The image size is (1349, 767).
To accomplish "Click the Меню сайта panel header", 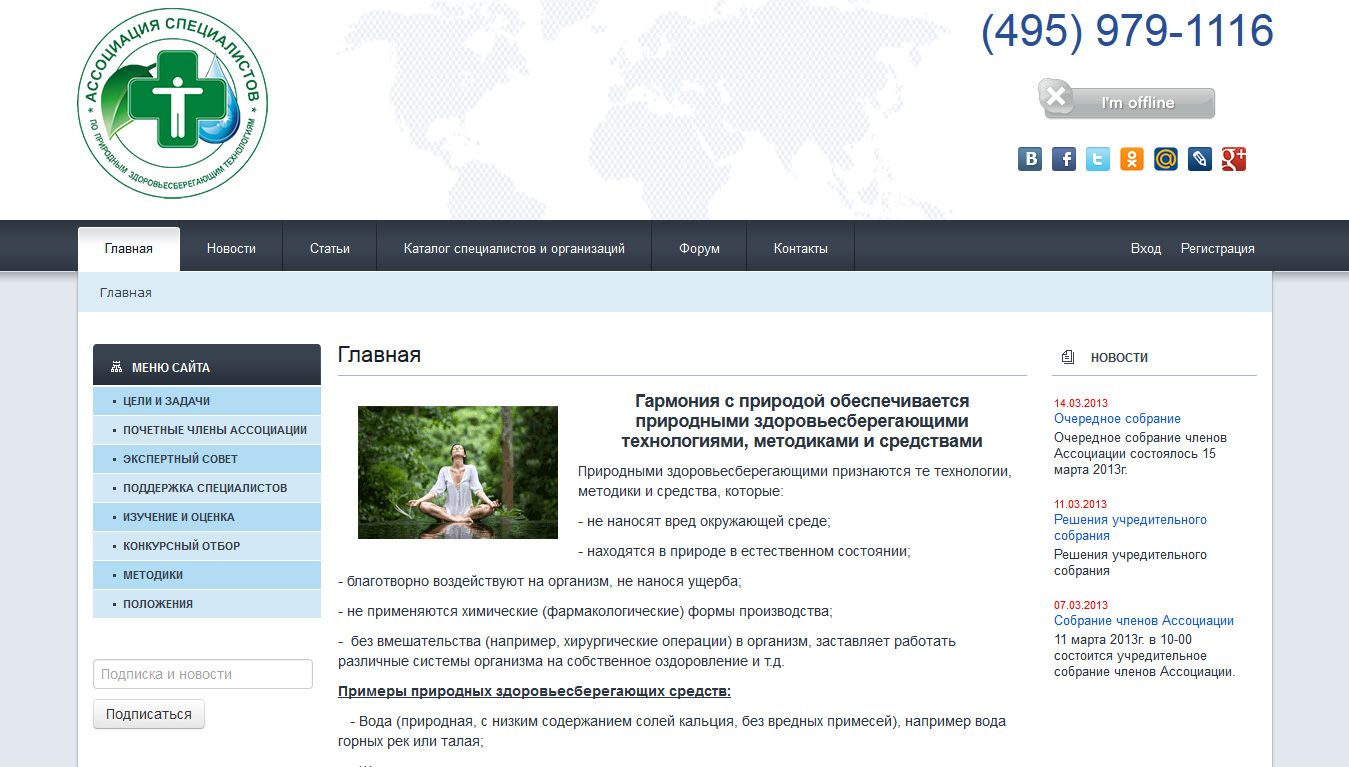I will pos(207,365).
